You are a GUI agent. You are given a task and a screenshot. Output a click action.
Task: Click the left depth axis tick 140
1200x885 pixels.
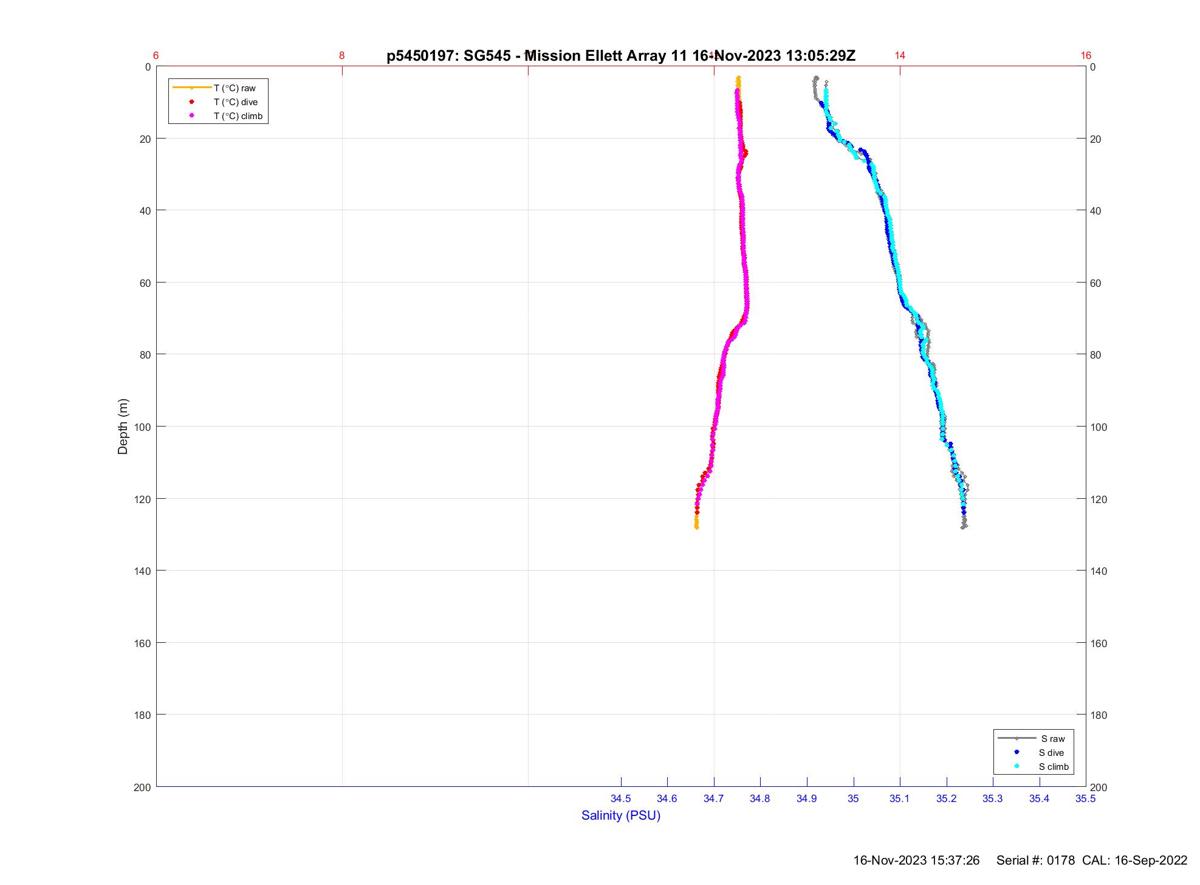(x=142, y=571)
